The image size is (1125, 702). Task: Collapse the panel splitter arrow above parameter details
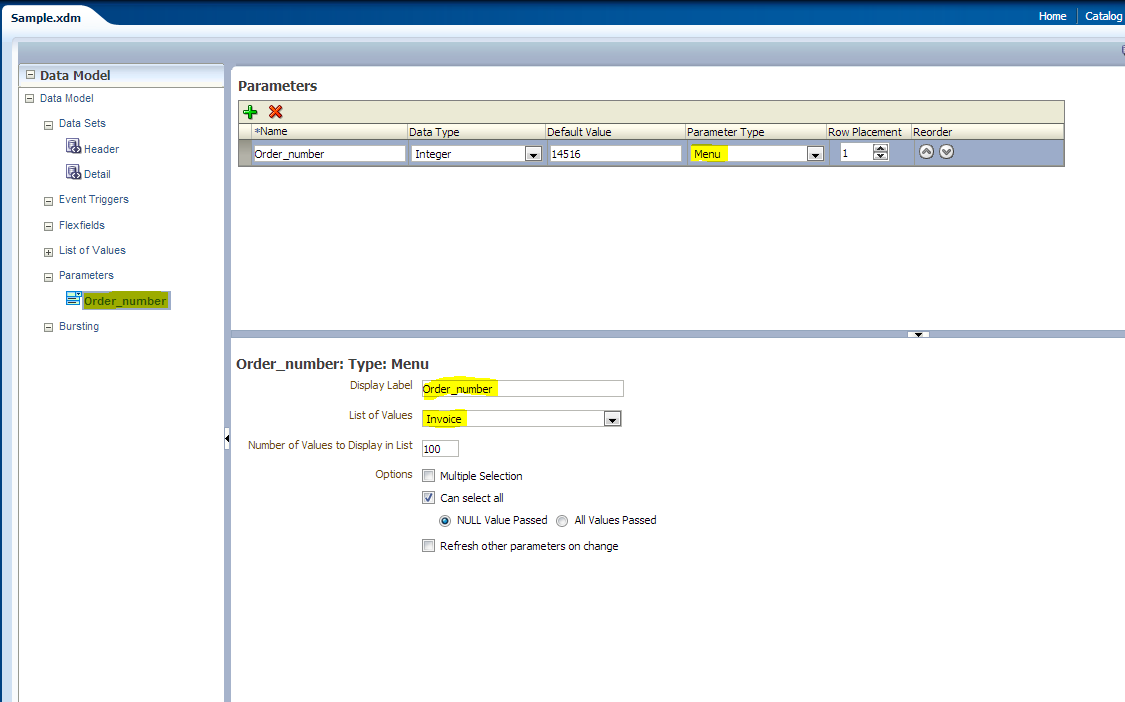click(x=917, y=333)
